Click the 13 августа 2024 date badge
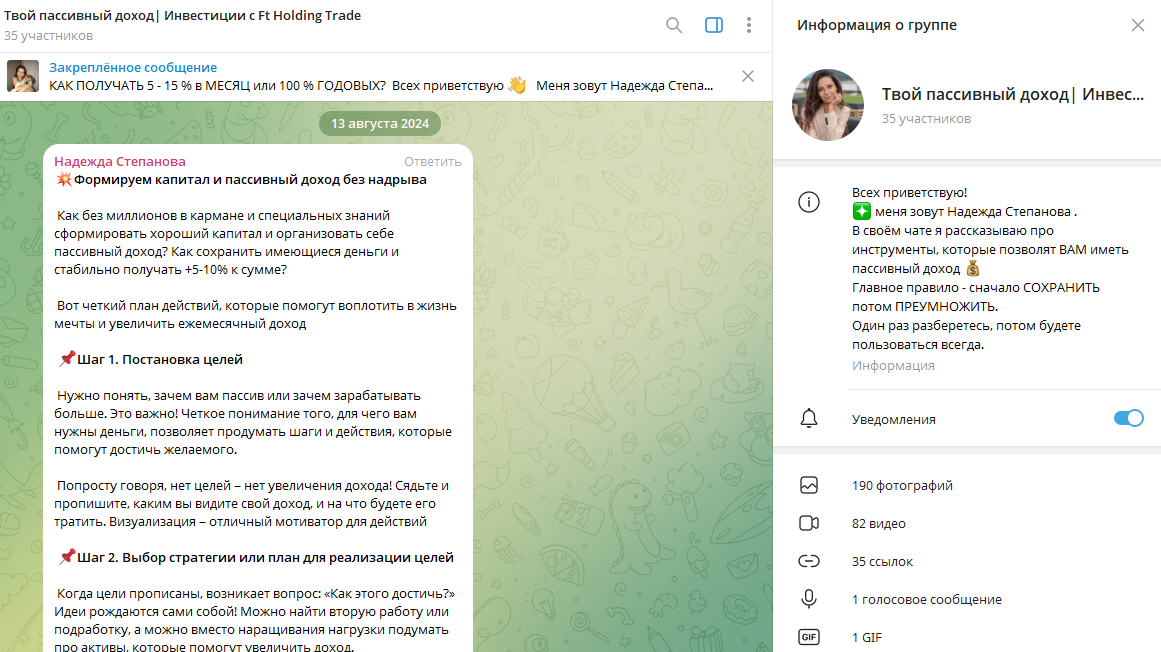The height and width of the screenshot is (652, 1161). (x=380, y=124)
